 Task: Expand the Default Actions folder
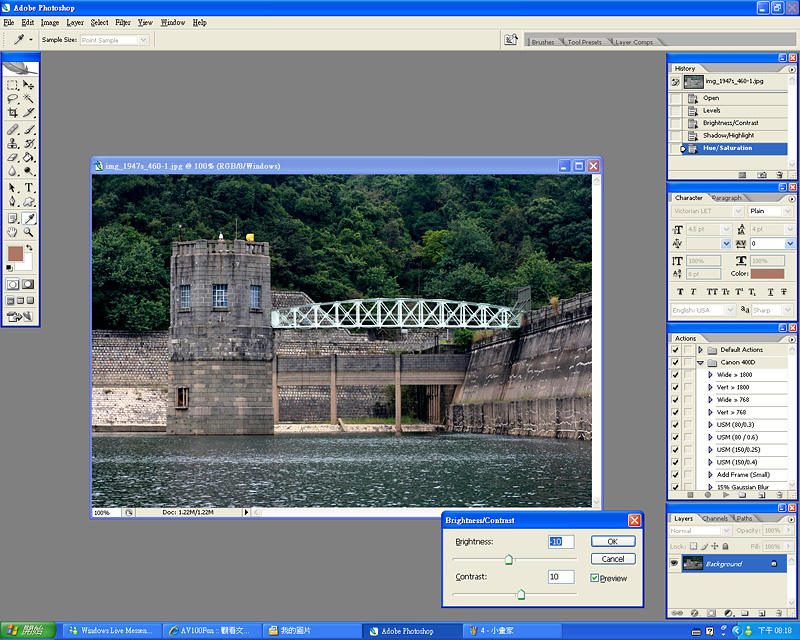(x=701, y=350)
